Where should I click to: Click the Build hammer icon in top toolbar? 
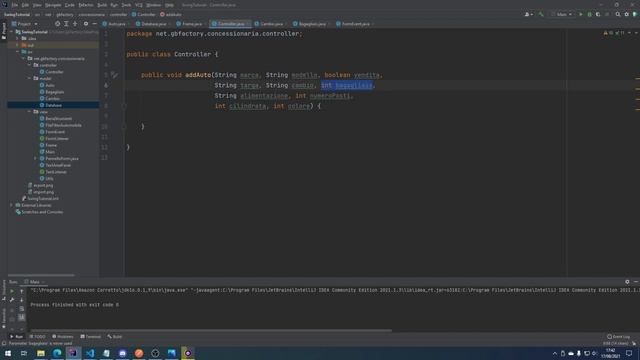coord(541,14)
